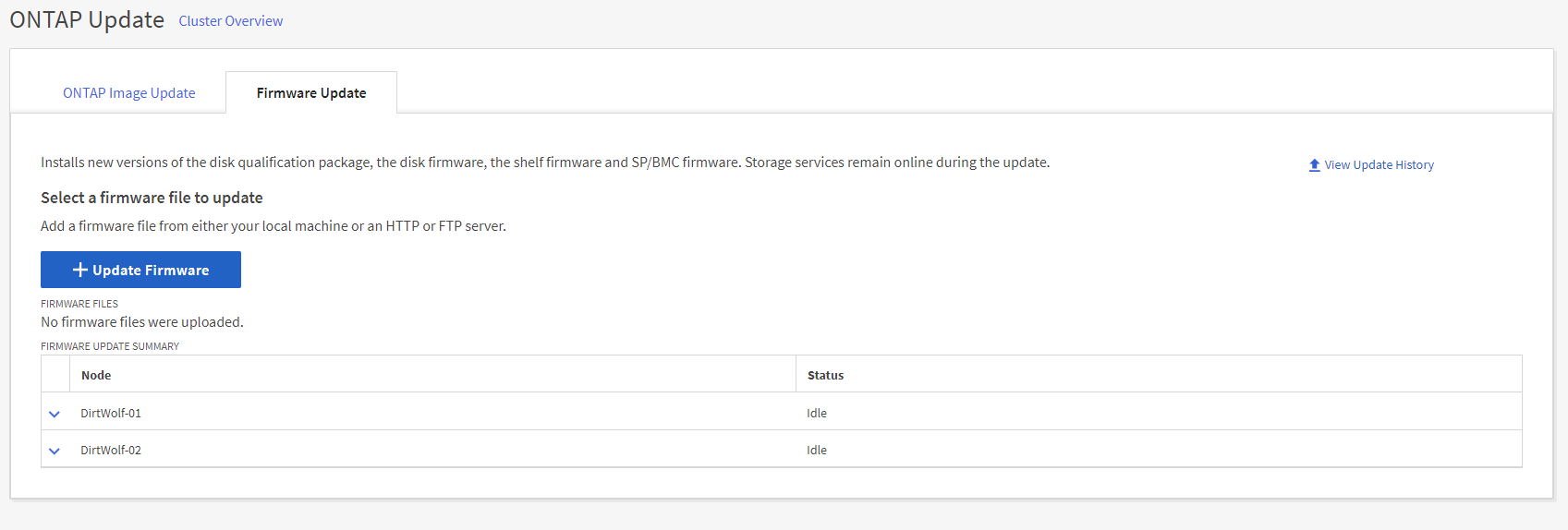1568x530 pixels.
Task: Open View Update History
Action: point(1379,165)
